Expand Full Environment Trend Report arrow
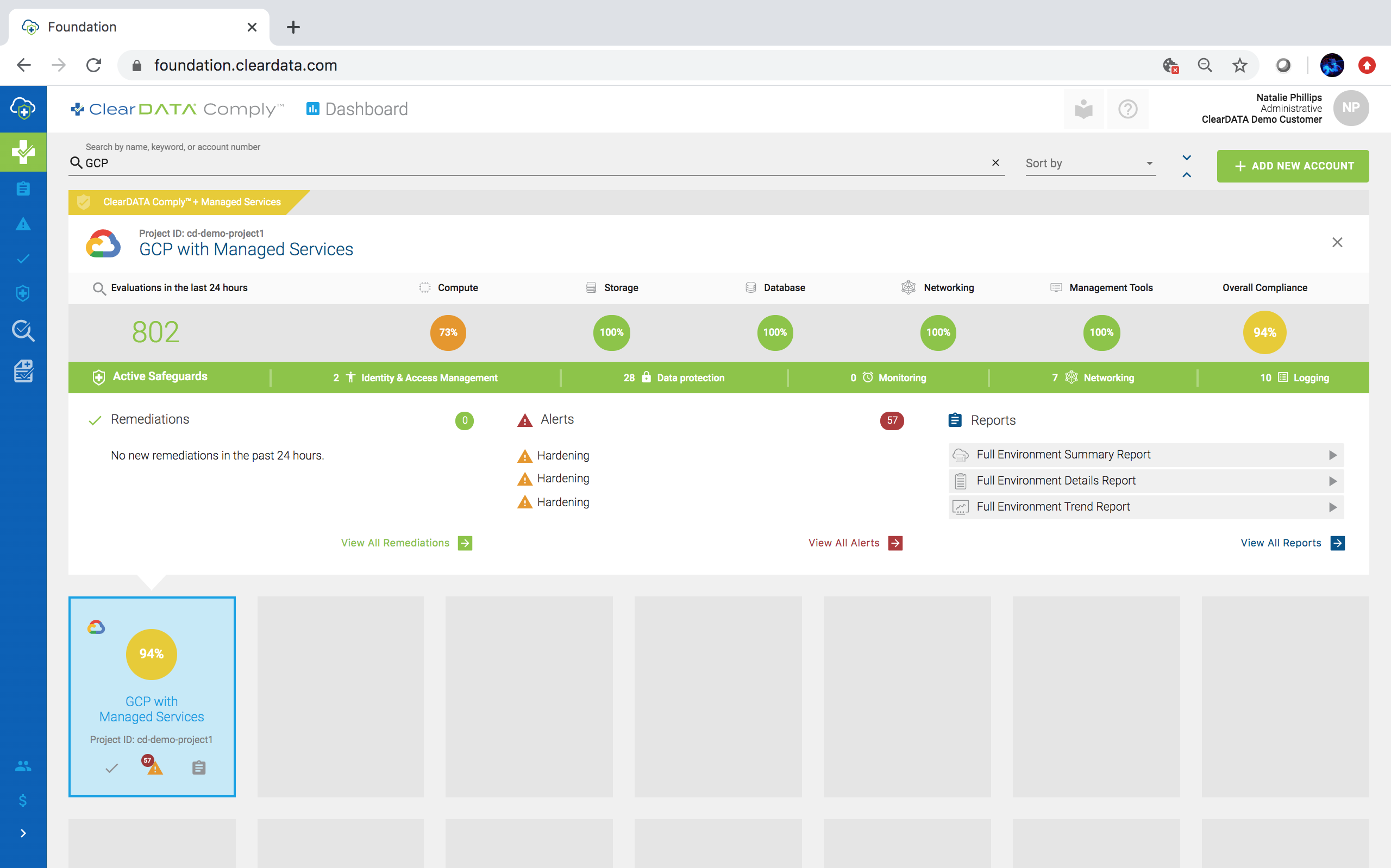 pos(1332,507)
